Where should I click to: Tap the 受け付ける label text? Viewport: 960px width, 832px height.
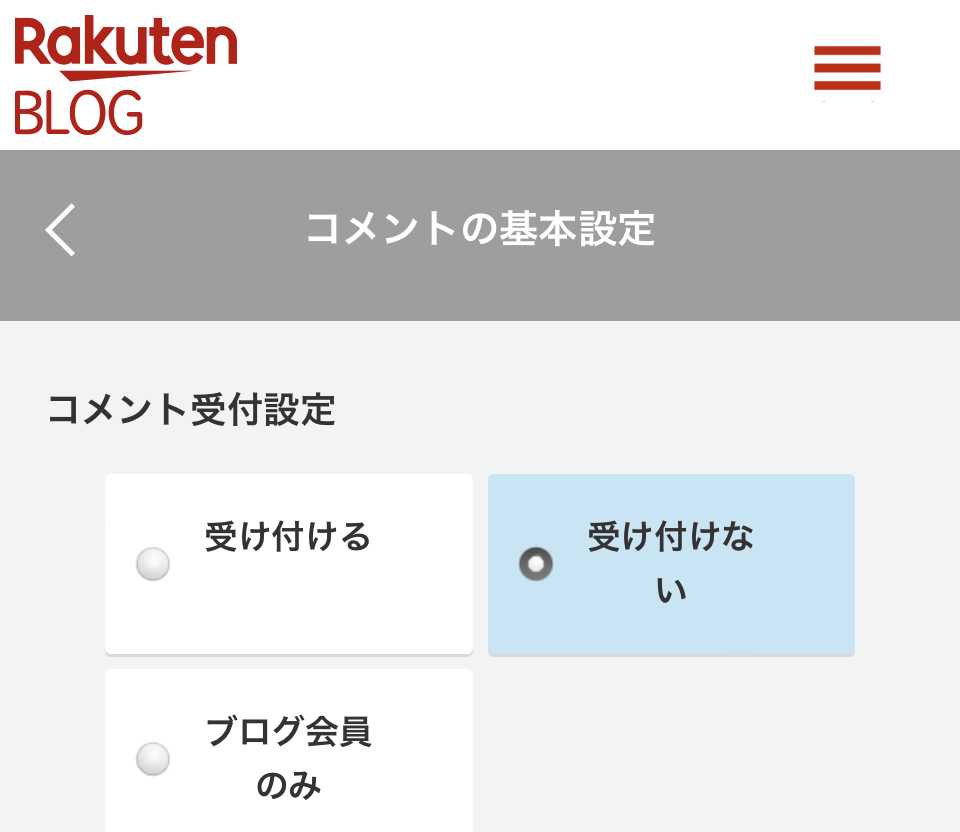288,537
